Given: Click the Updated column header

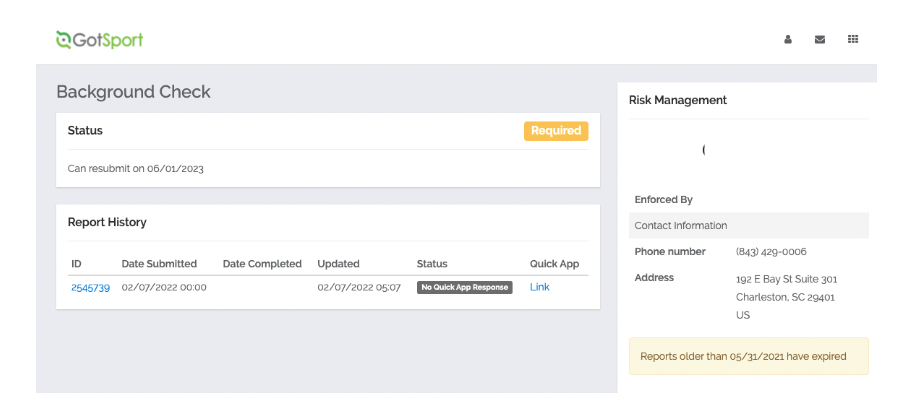Looking at the screenshot, I should click(x=338, y=264).
